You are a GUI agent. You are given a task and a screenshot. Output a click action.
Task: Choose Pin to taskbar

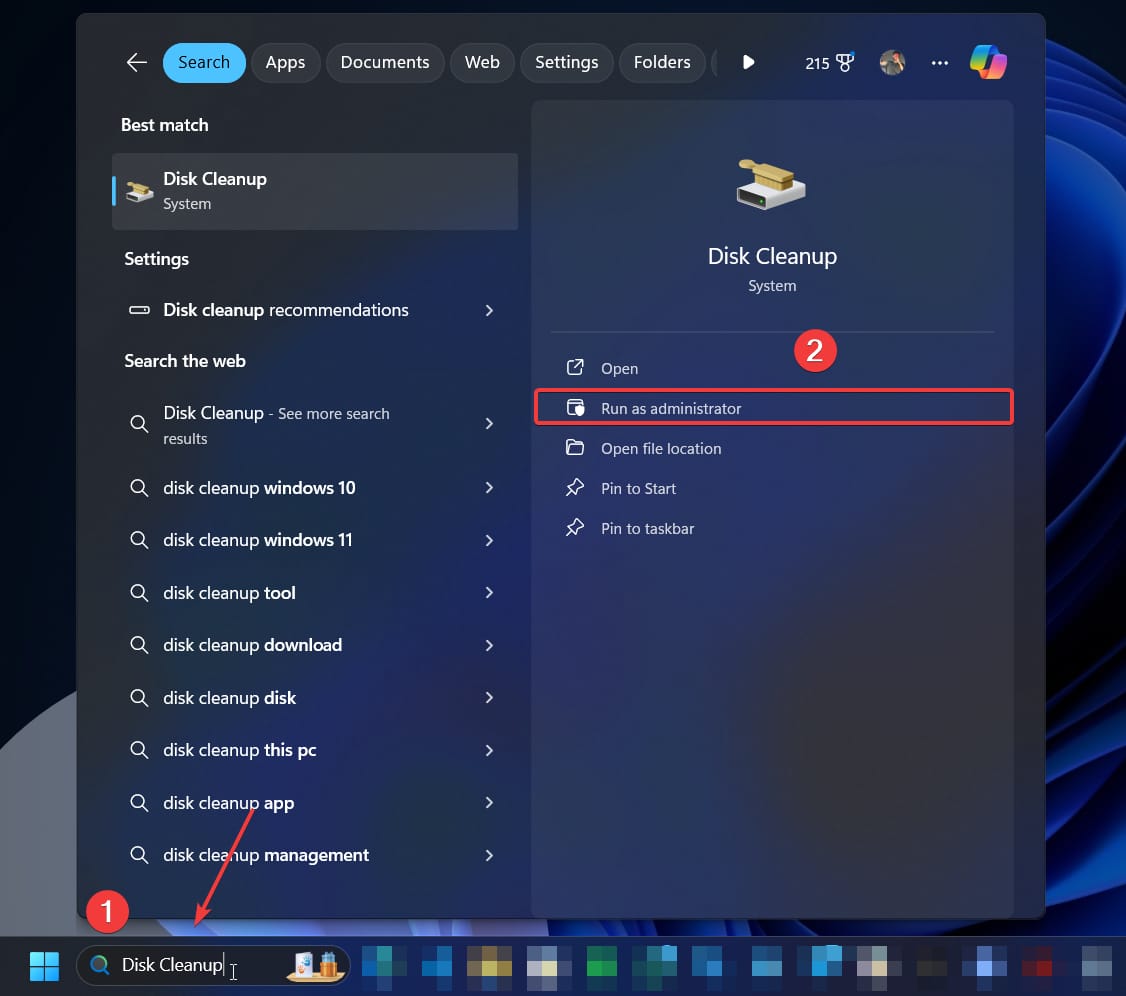773,529
